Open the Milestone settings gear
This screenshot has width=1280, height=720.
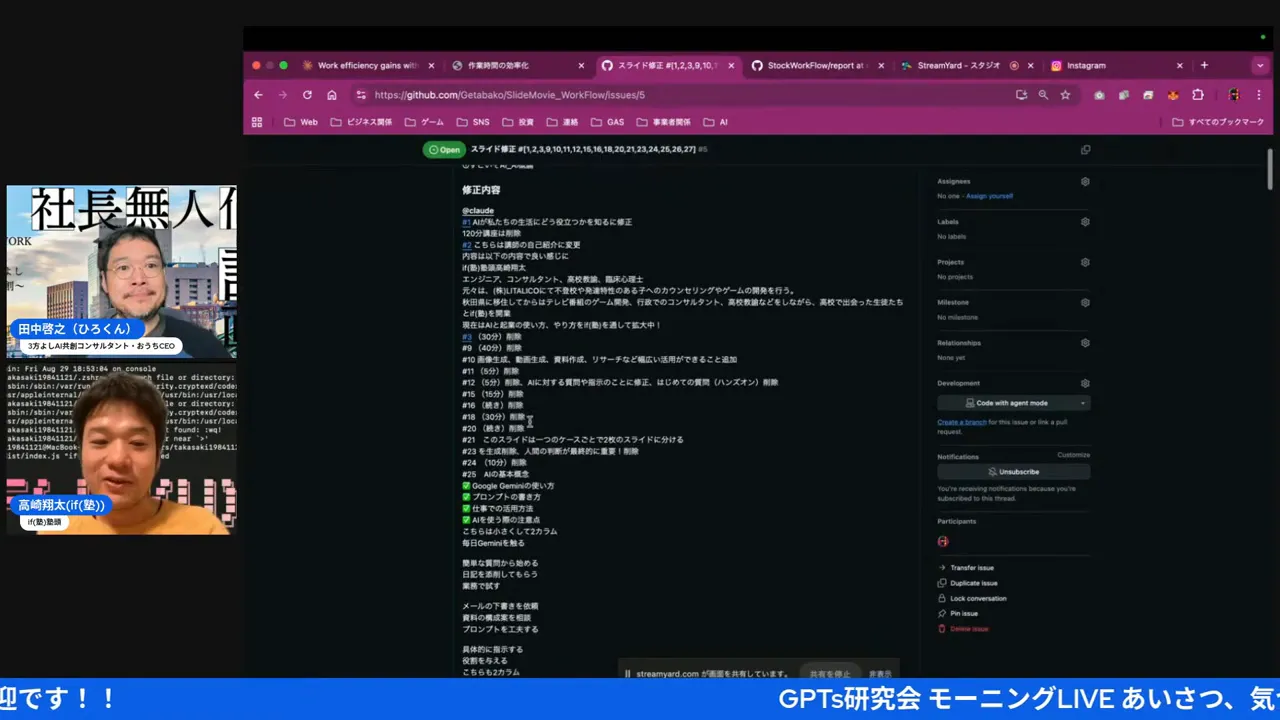[x=1085, y=302]
